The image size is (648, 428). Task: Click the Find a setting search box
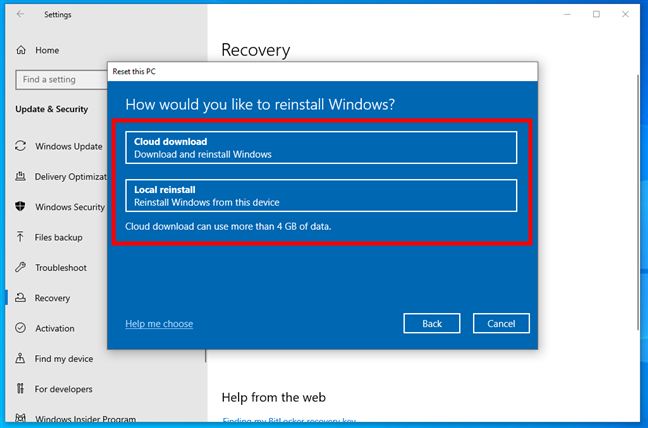[x=62, y=79]
